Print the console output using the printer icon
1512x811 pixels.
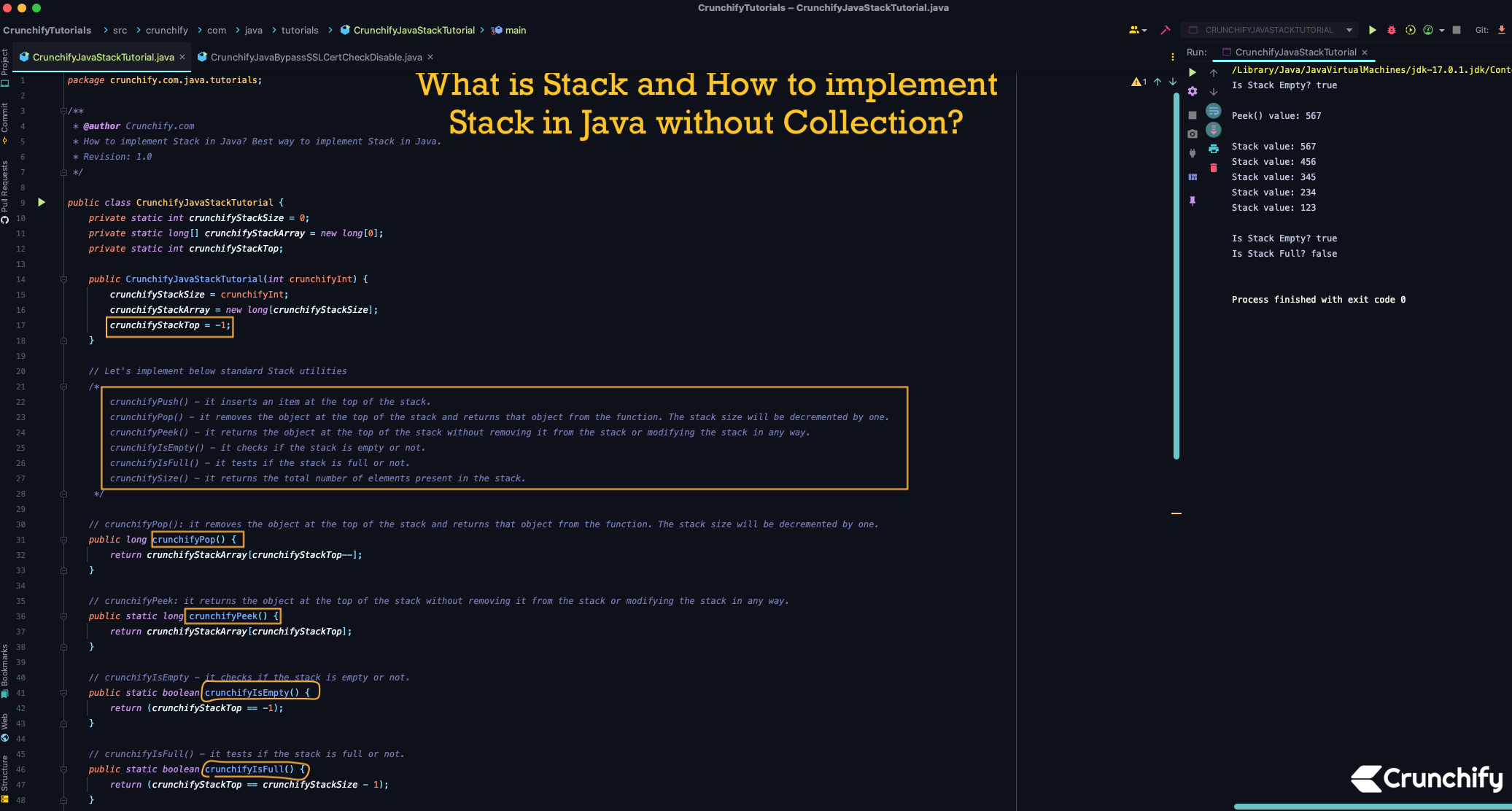tap(1214, 150)
